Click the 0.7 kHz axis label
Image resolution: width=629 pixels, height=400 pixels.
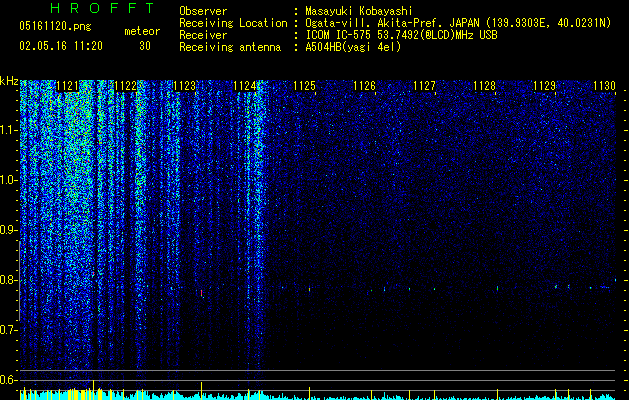[9, 330]
